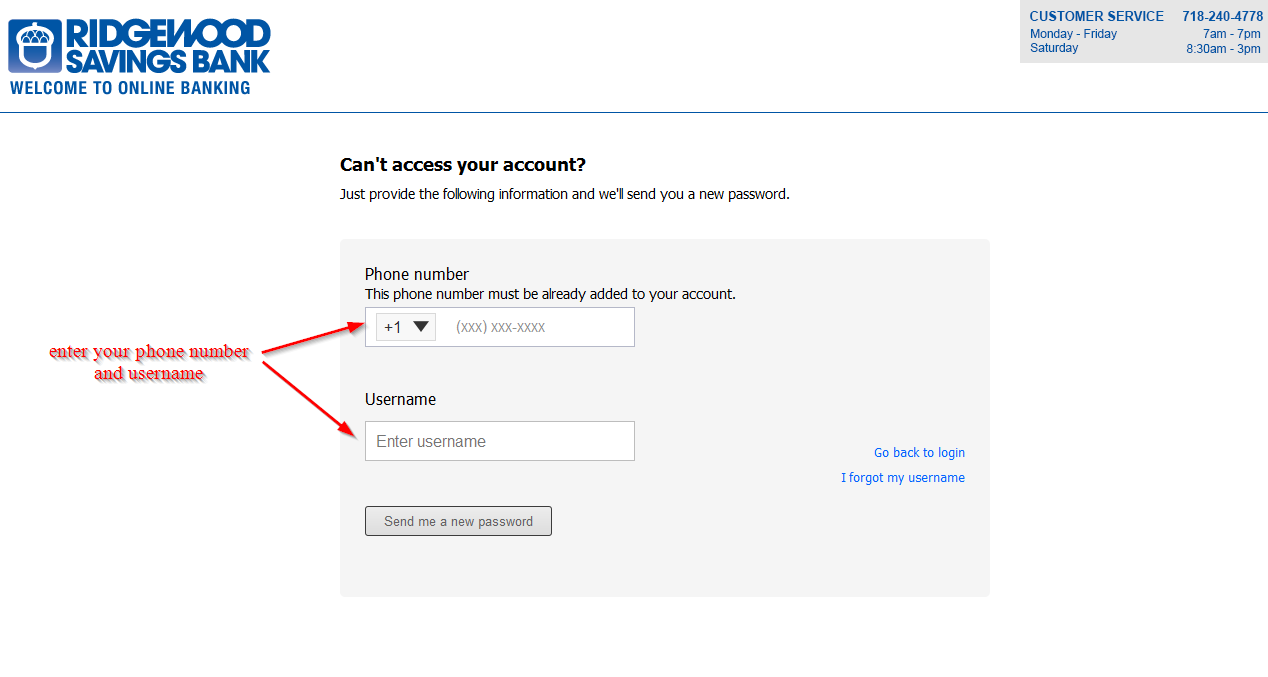Open the +1 country code dropdown
Viewport: 1268px width, 677px height.
tap(406, 327)
